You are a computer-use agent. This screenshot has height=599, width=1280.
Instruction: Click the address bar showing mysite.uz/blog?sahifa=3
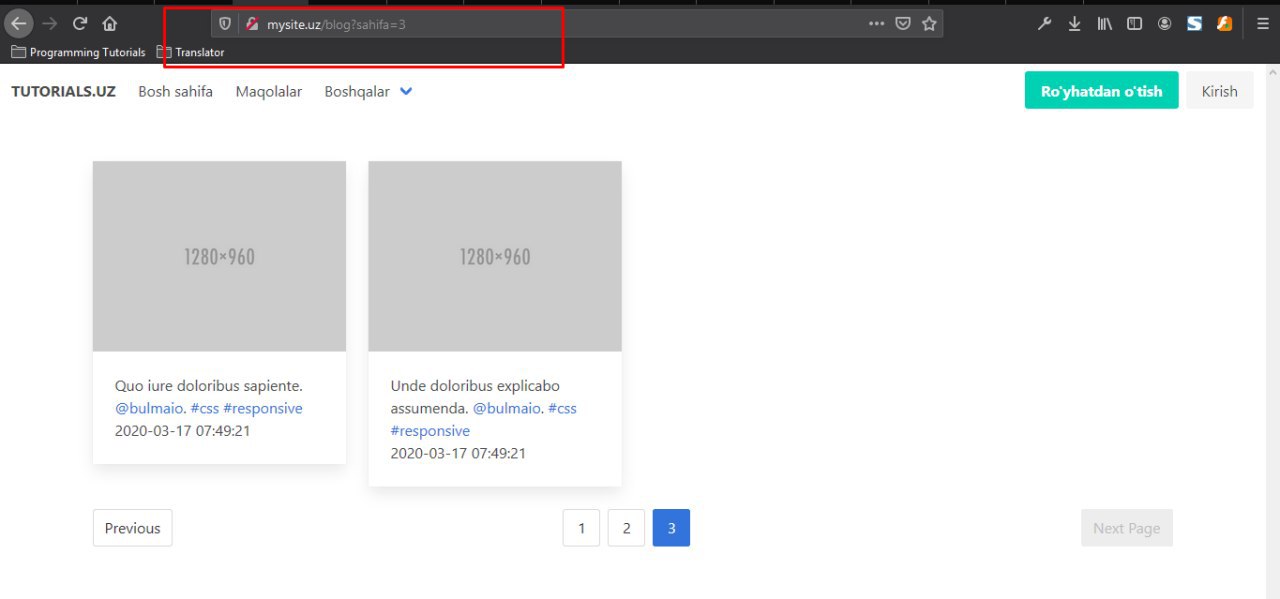coord(576,24)
